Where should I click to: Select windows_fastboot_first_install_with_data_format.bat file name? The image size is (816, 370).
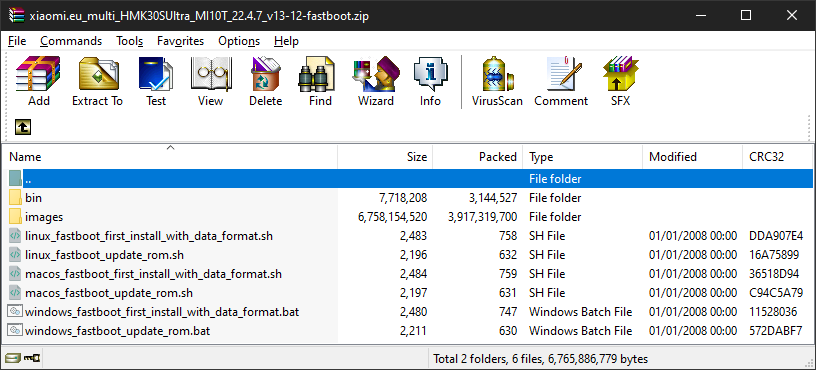click(162, 312)
